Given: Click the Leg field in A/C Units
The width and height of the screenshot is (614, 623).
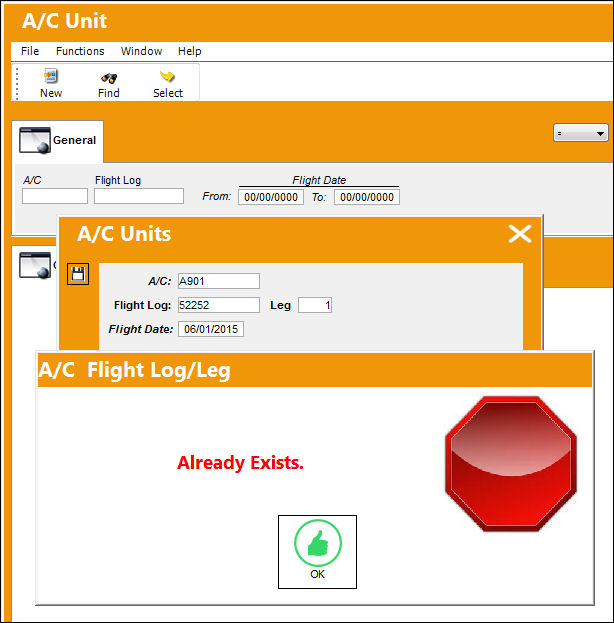Looking at the screenshot, I should [x=315, y=305].
